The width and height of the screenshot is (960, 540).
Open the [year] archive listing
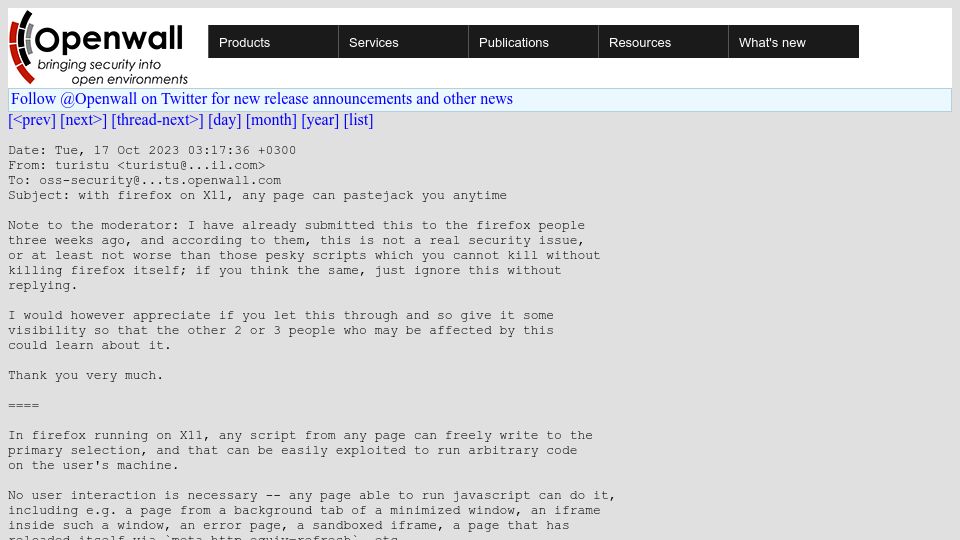[320, 120]
